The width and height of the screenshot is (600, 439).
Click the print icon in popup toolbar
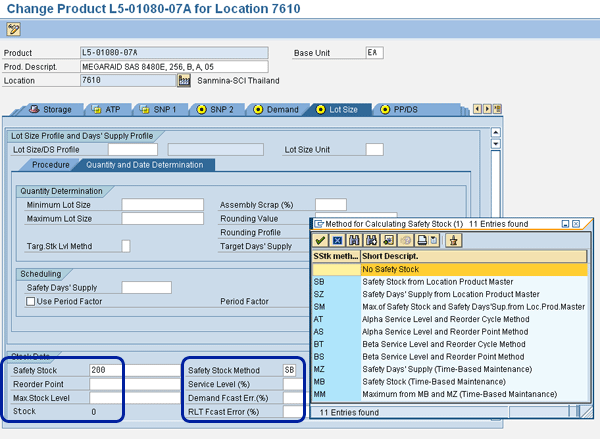pos(422,240)
